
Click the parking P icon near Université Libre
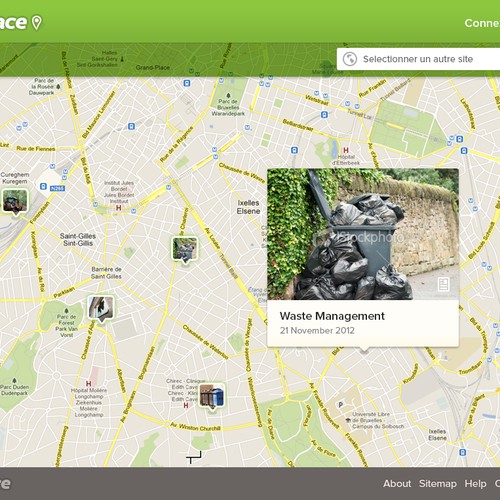tap(340, 405)
